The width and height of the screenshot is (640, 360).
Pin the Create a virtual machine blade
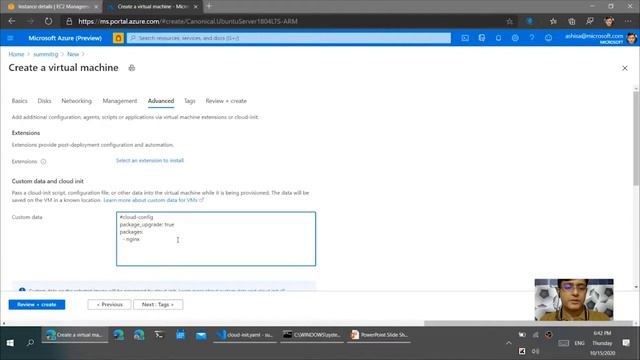(x=131, y=68)
